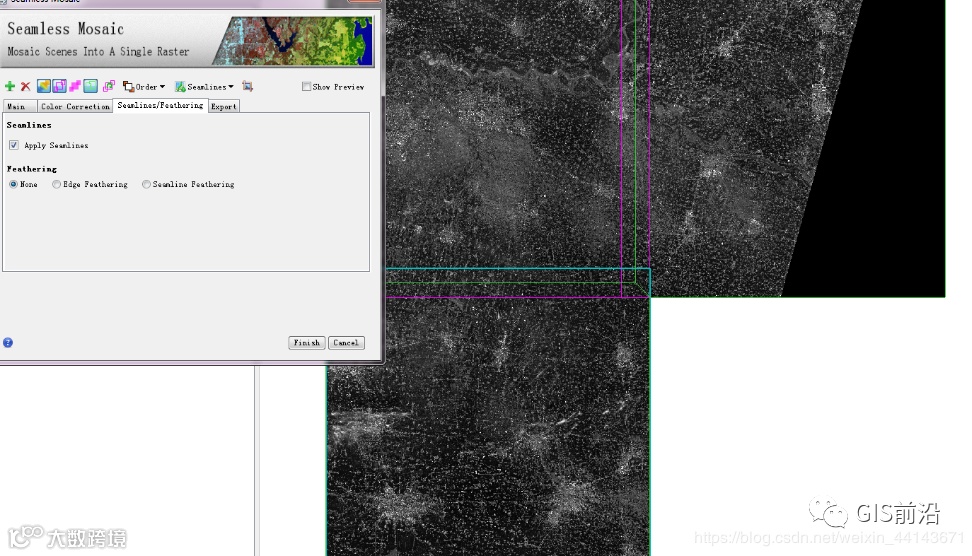Switch to the Main tab
Viewport: 972px width, 556px height.
(20, 107)
